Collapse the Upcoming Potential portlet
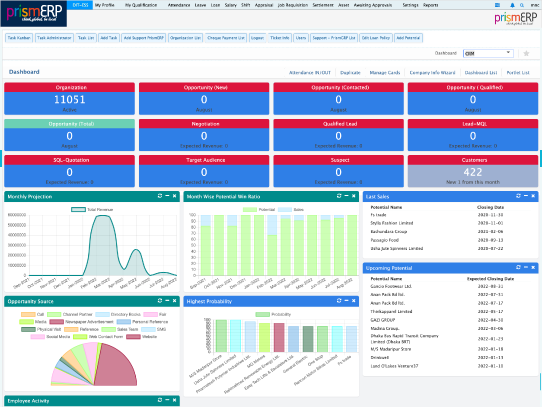Image resolution: width=542 pixels, height=407 pixels. coord(526,268)
